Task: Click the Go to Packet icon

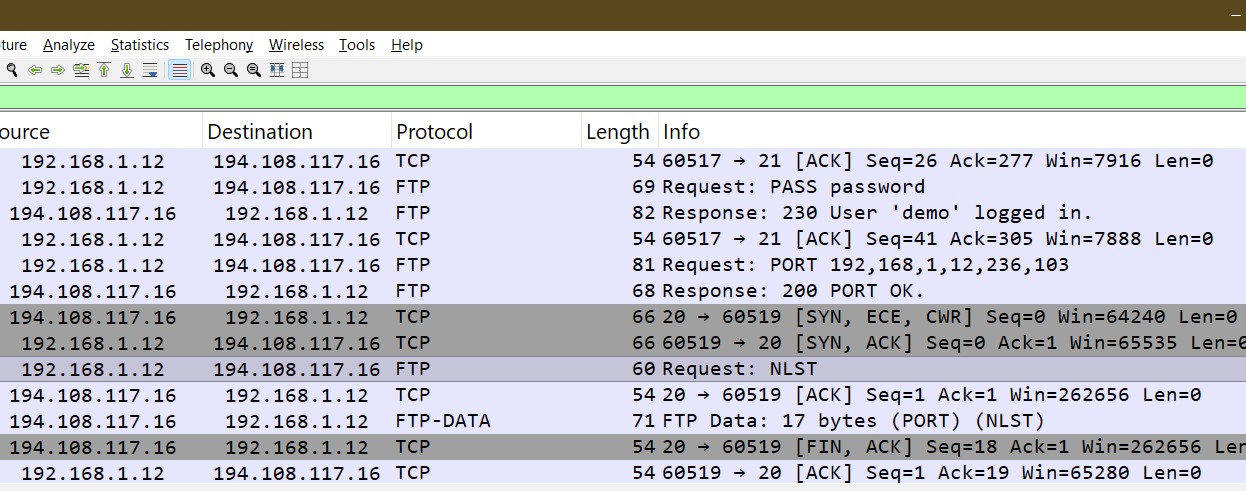Action: pos(81,70)
